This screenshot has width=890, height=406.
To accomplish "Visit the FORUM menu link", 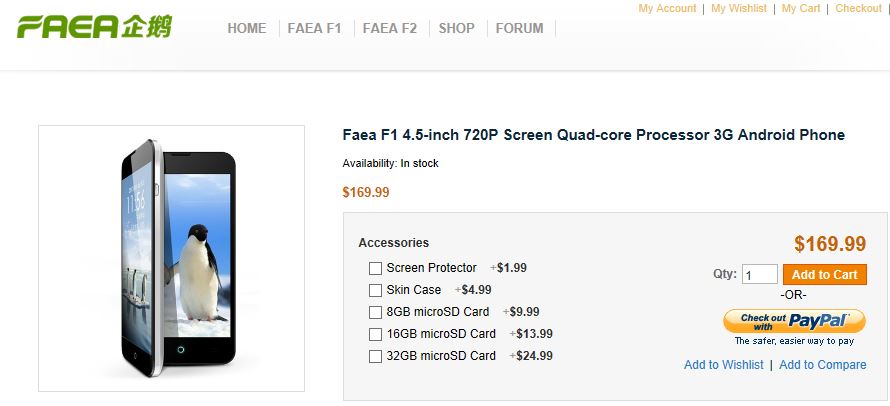I will tap(520, 28).
